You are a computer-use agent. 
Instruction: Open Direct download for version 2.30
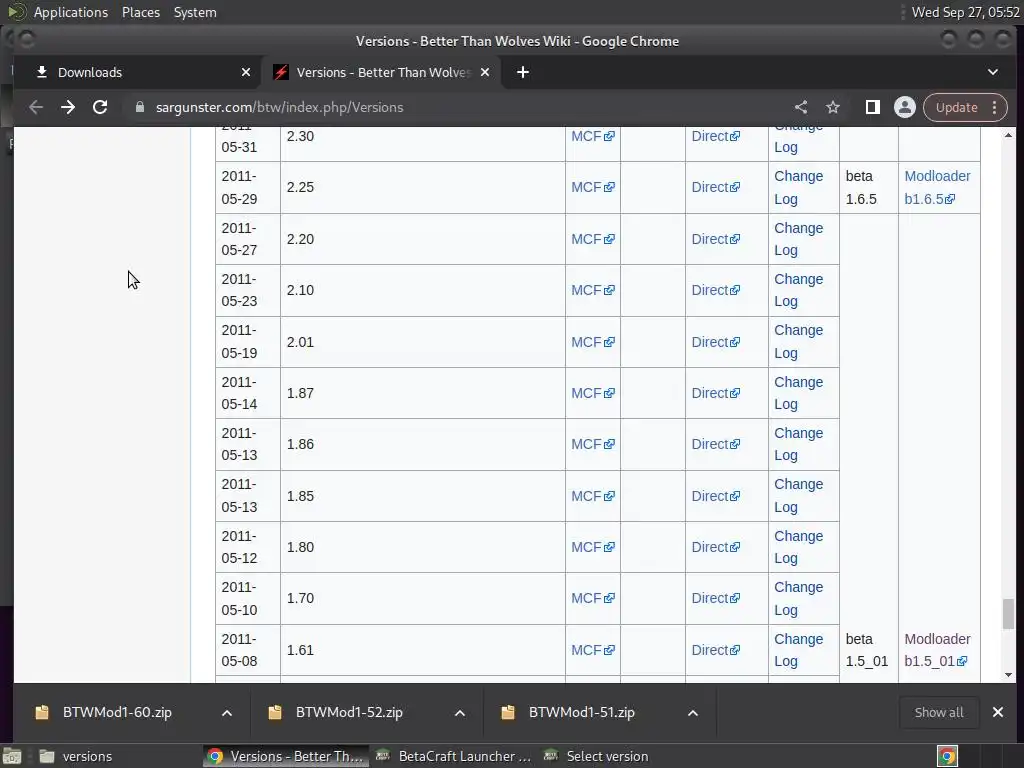click(x=715, y=136)
